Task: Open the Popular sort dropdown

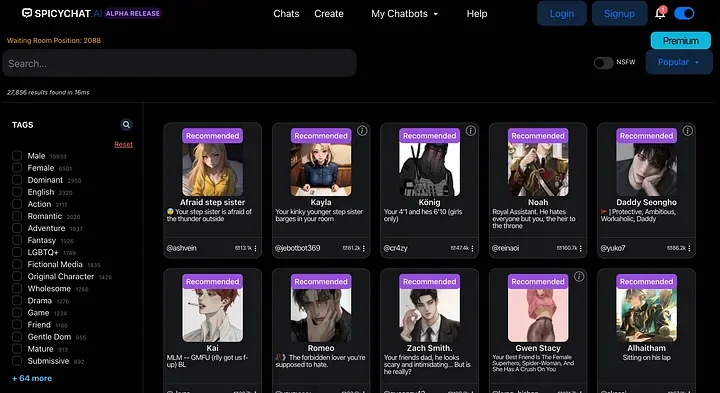Action: pyautogui.click(x=679, y=62)
